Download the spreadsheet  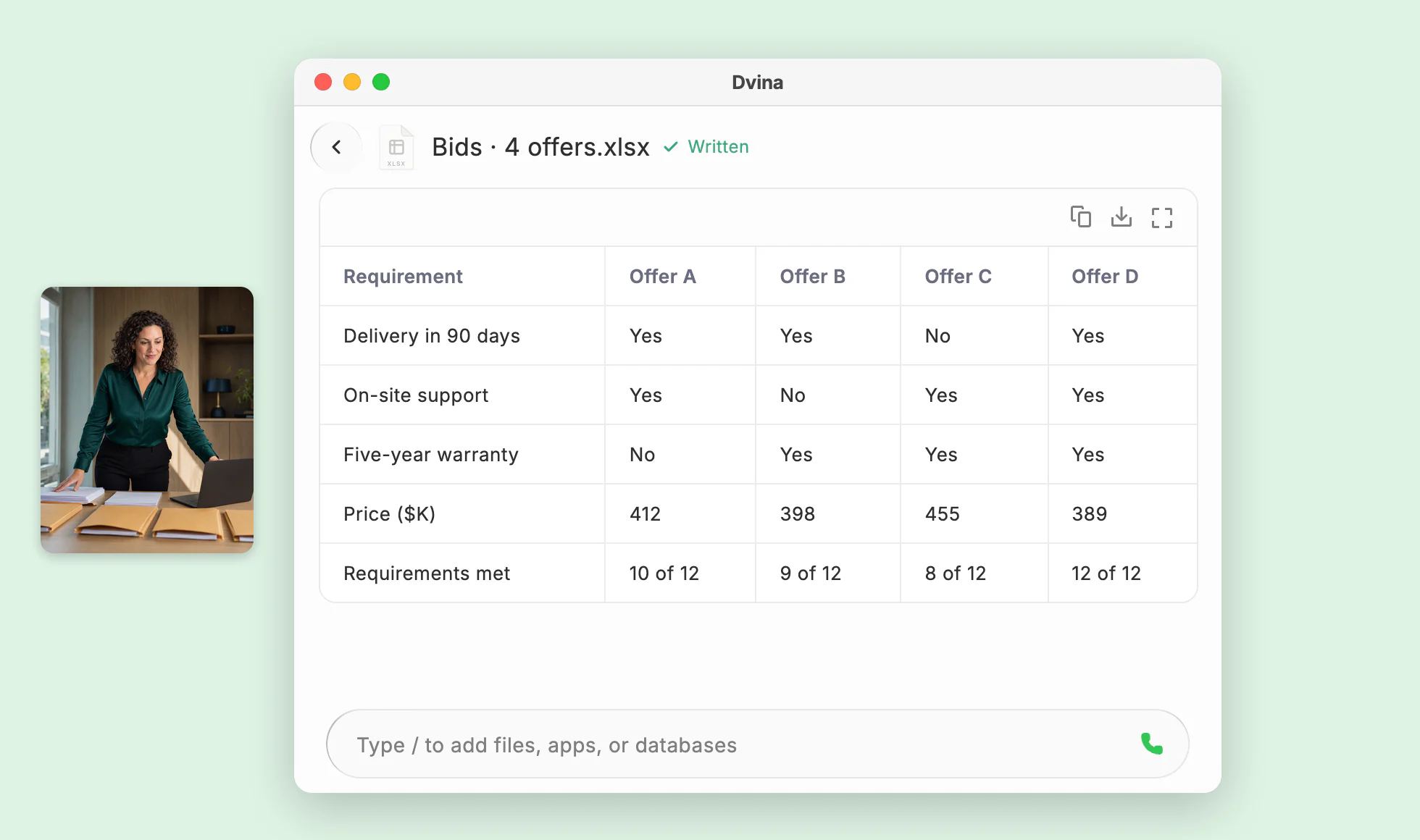coord(1122,217)
